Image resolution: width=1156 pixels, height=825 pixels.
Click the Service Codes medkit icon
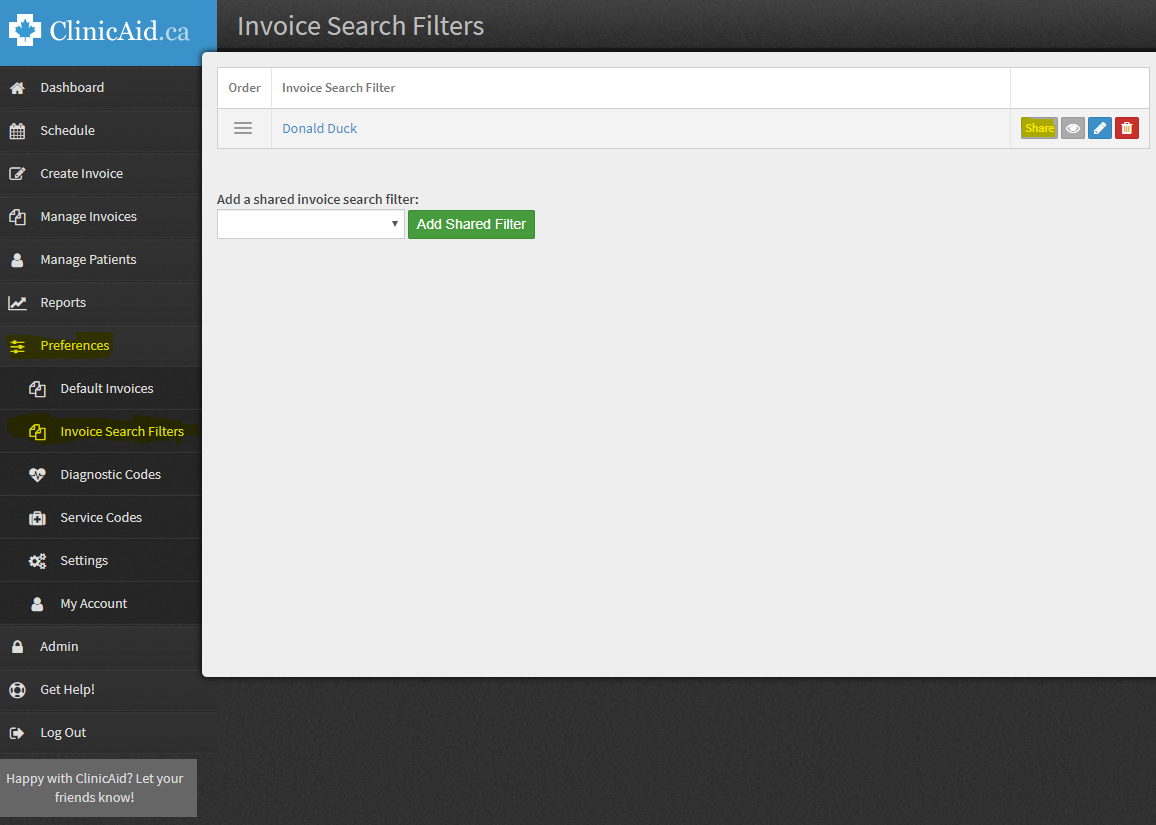pos(38,518)
